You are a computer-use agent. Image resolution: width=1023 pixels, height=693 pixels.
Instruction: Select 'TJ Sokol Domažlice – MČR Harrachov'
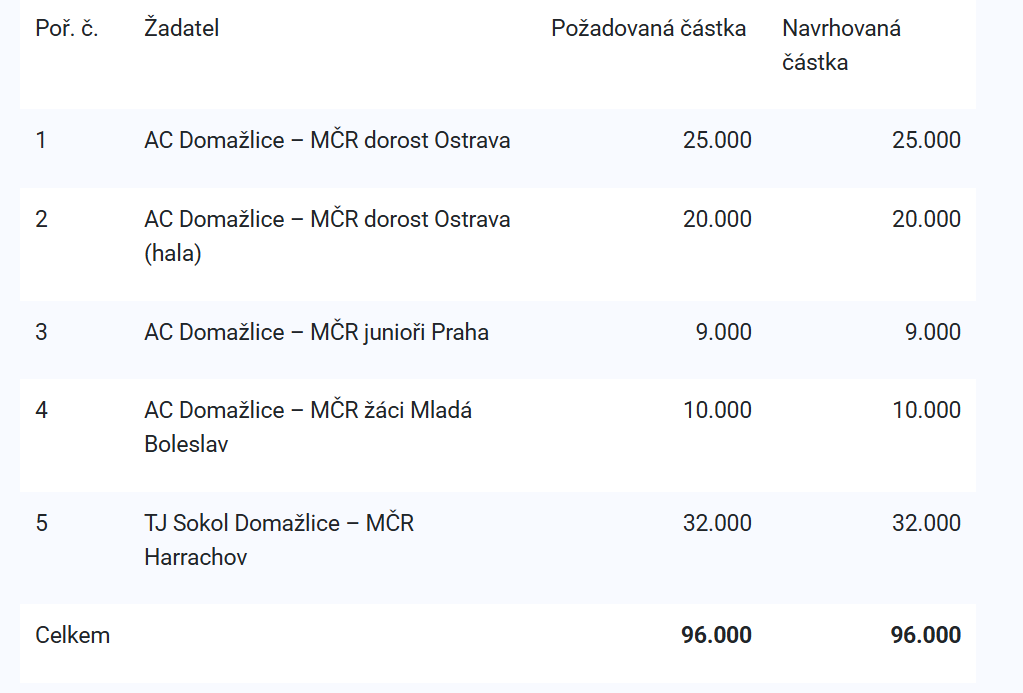point(279,540)
